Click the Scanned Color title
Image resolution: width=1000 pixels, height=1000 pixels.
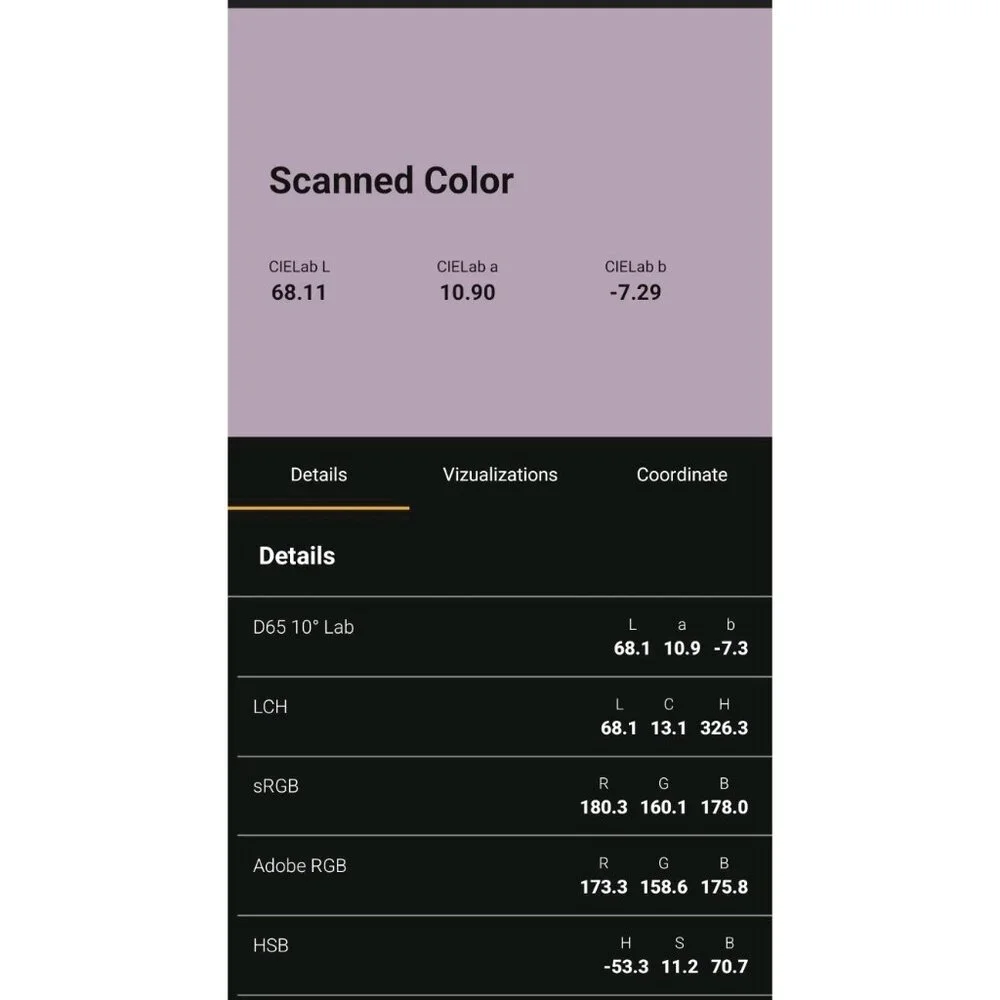click(x=391, y=180)
